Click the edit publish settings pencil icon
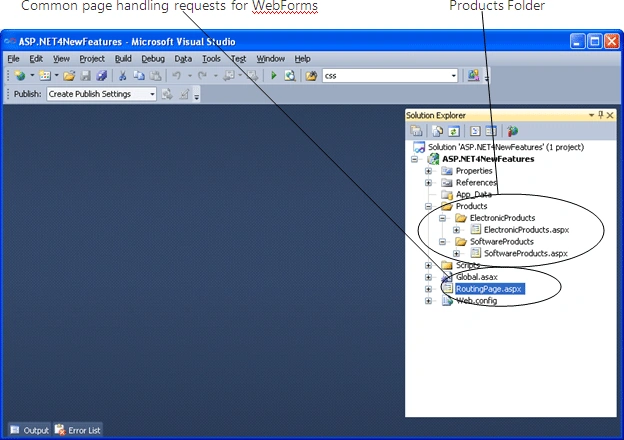 184,94
